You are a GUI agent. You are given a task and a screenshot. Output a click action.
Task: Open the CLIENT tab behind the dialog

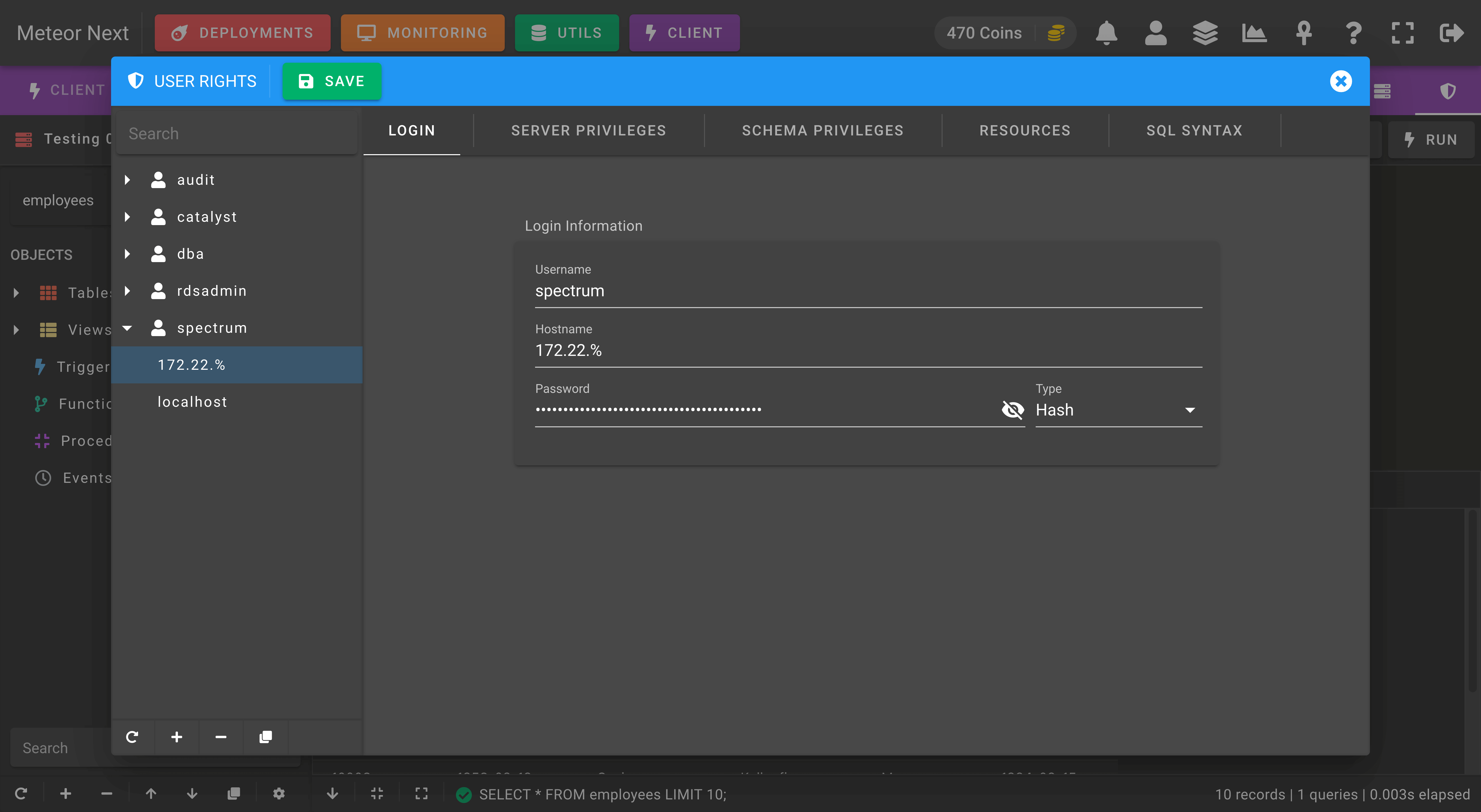click(x=66, y=90)
